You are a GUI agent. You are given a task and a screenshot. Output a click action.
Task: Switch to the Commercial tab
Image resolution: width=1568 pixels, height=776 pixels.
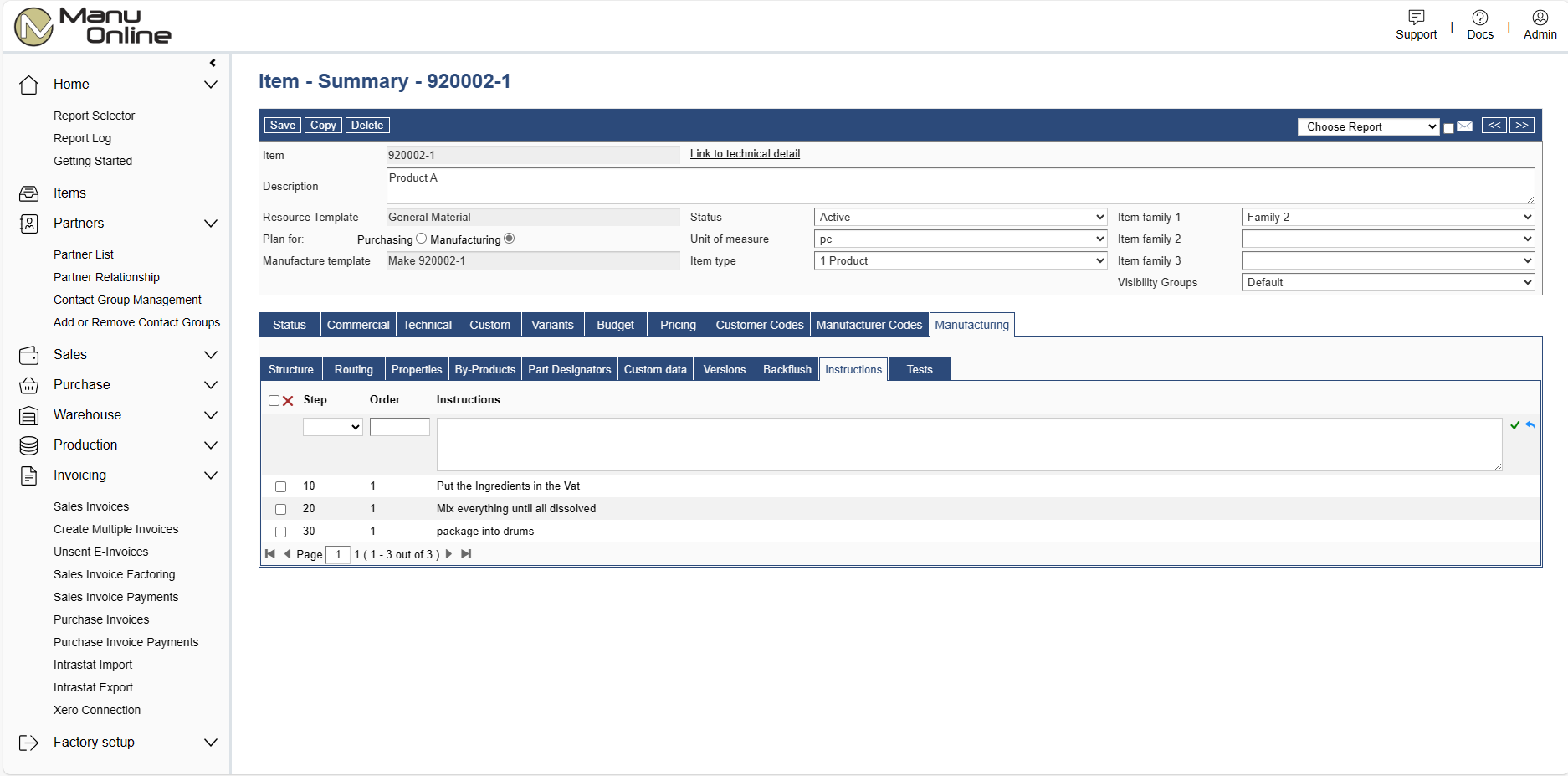[x=358, y=325]
